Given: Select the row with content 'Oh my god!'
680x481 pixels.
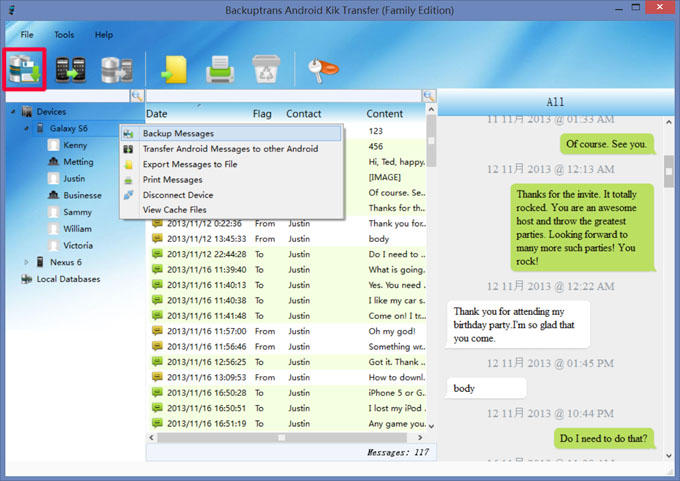Looking at the screenshot, I should pos(288,331).
